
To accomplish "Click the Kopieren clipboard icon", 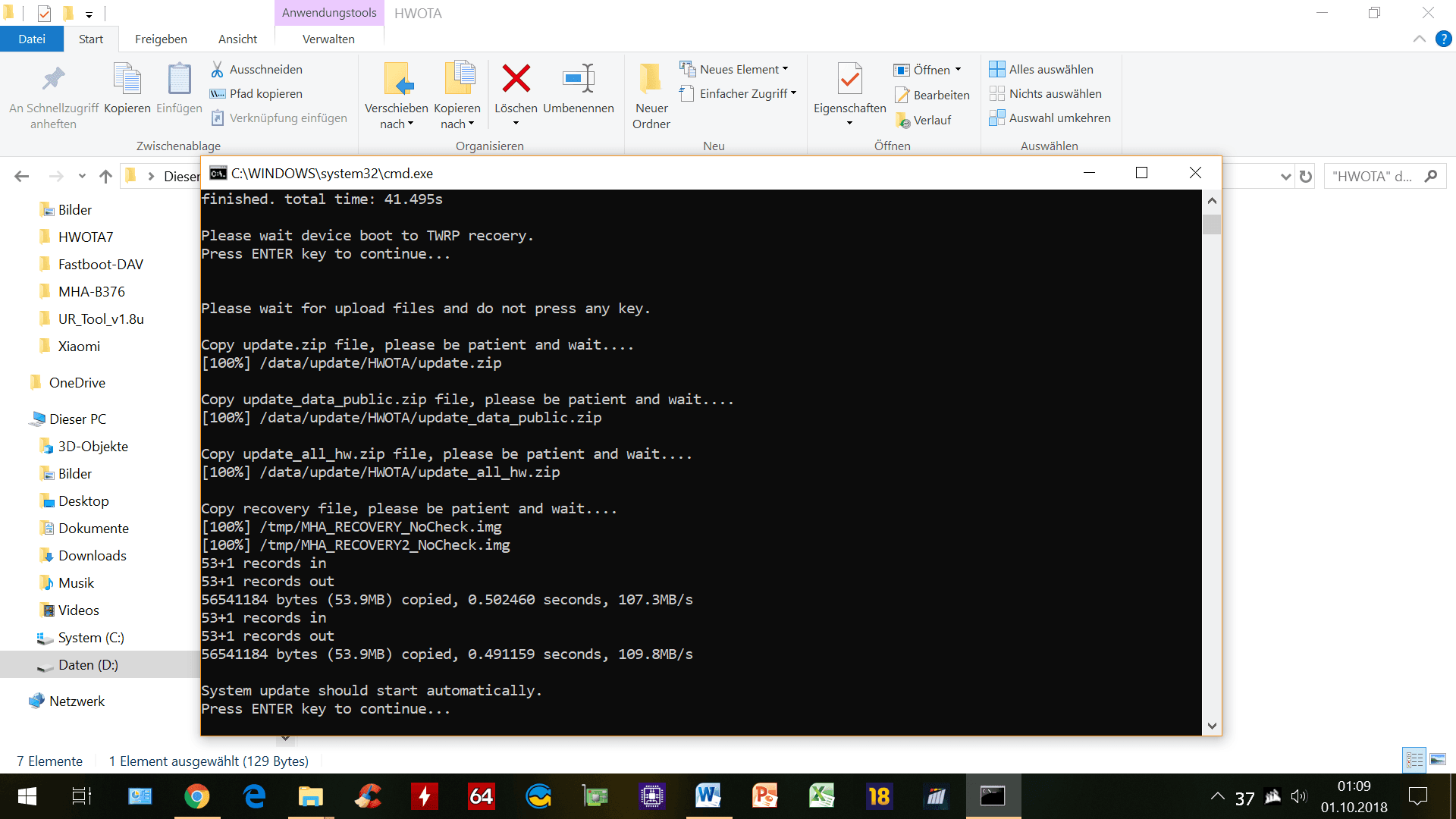I will pyautogui.click(x=127, y=89).
